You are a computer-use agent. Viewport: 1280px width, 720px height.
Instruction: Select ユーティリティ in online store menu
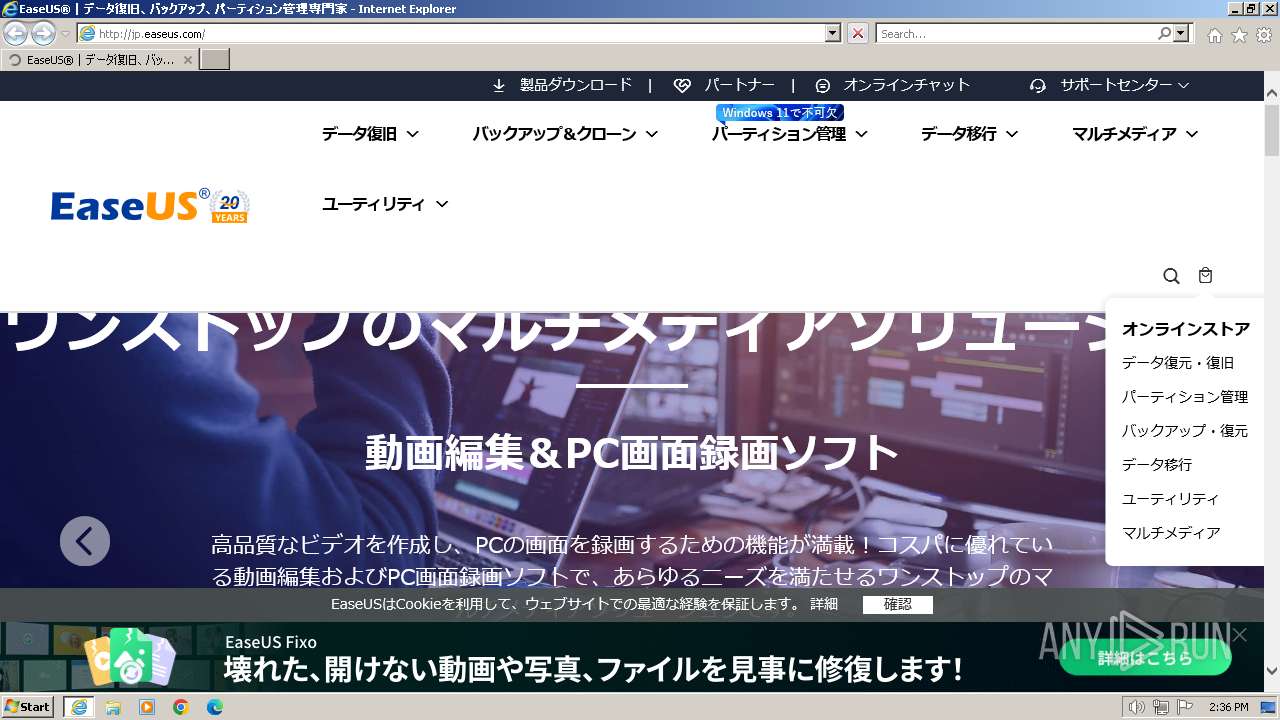coord(1170,499)
